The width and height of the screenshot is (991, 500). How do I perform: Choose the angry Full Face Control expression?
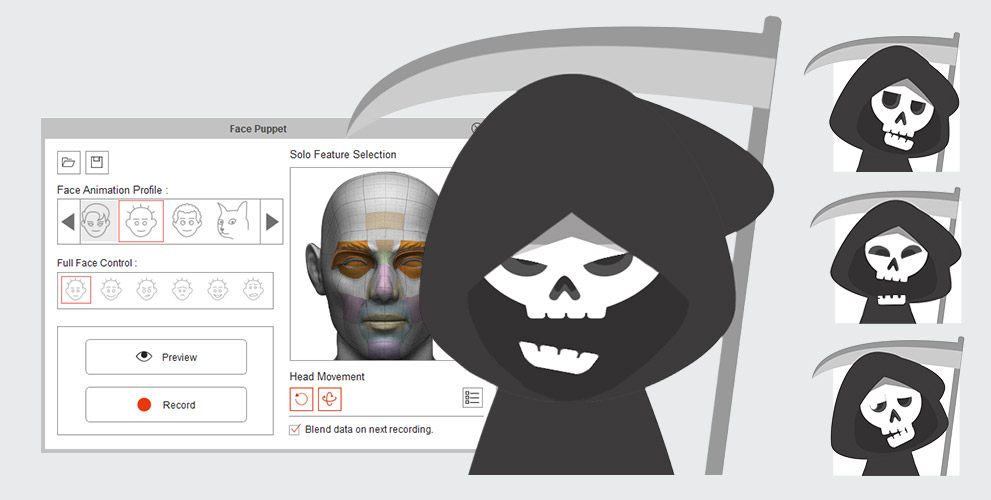pos(147,290)
